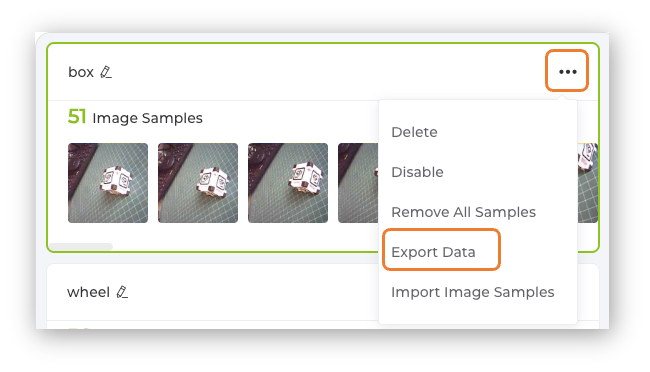Screen dimensions: 650x372
Task: Click the 51 sample count number
Action: (x=77, y=117)
